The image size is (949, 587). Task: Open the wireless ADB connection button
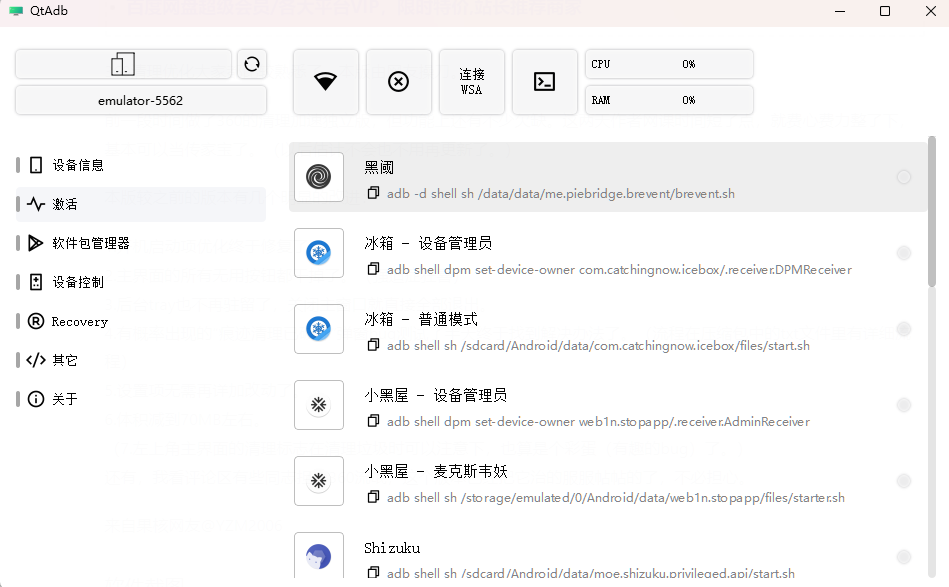click(326, 82)
